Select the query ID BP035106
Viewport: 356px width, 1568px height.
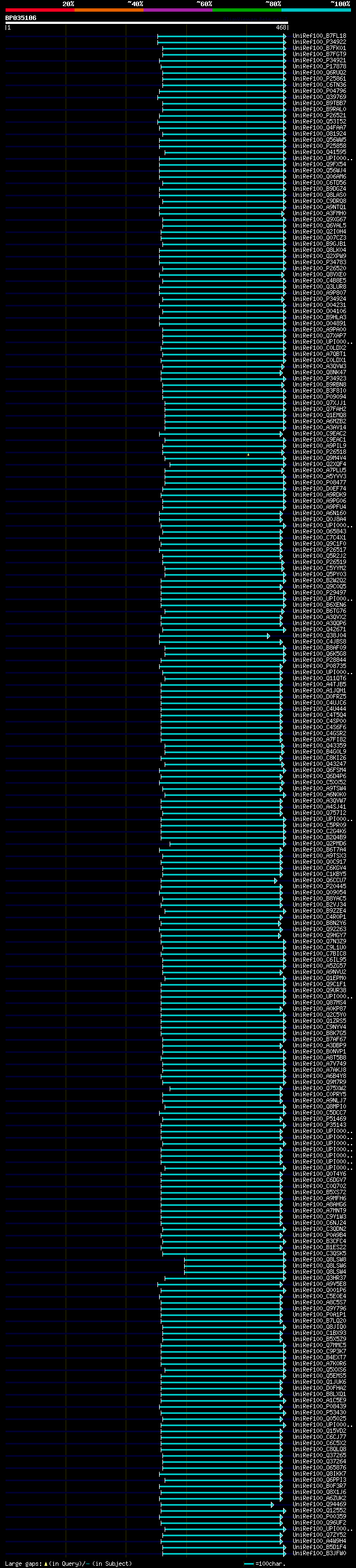(21, 18)
